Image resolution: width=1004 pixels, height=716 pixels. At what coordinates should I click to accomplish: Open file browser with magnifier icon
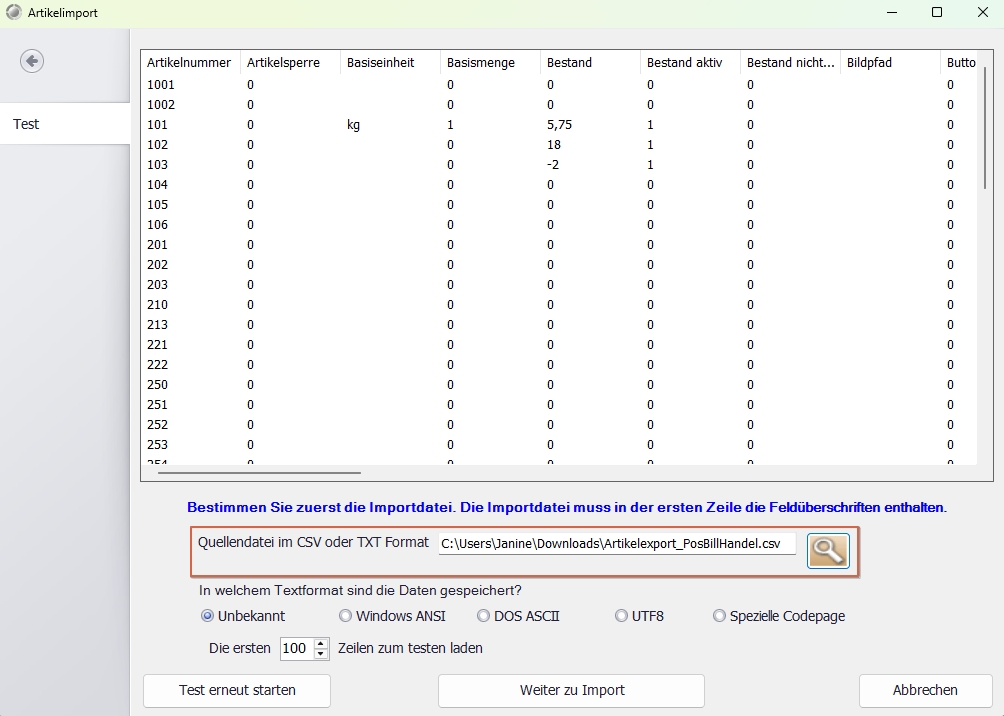827,550
